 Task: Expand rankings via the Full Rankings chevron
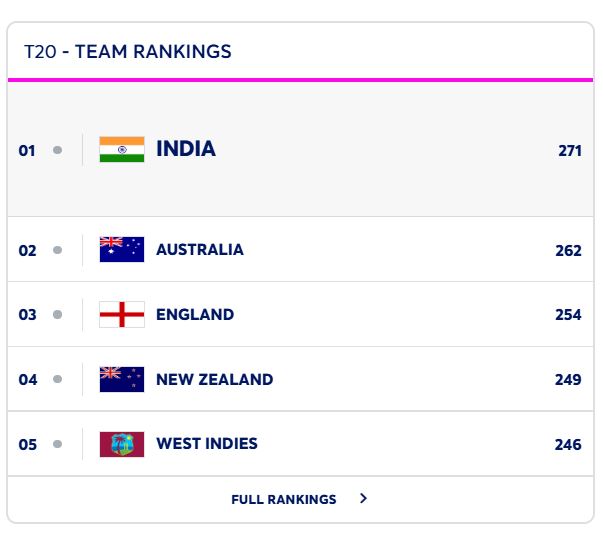pyautogui.click(x=363, y=498)
